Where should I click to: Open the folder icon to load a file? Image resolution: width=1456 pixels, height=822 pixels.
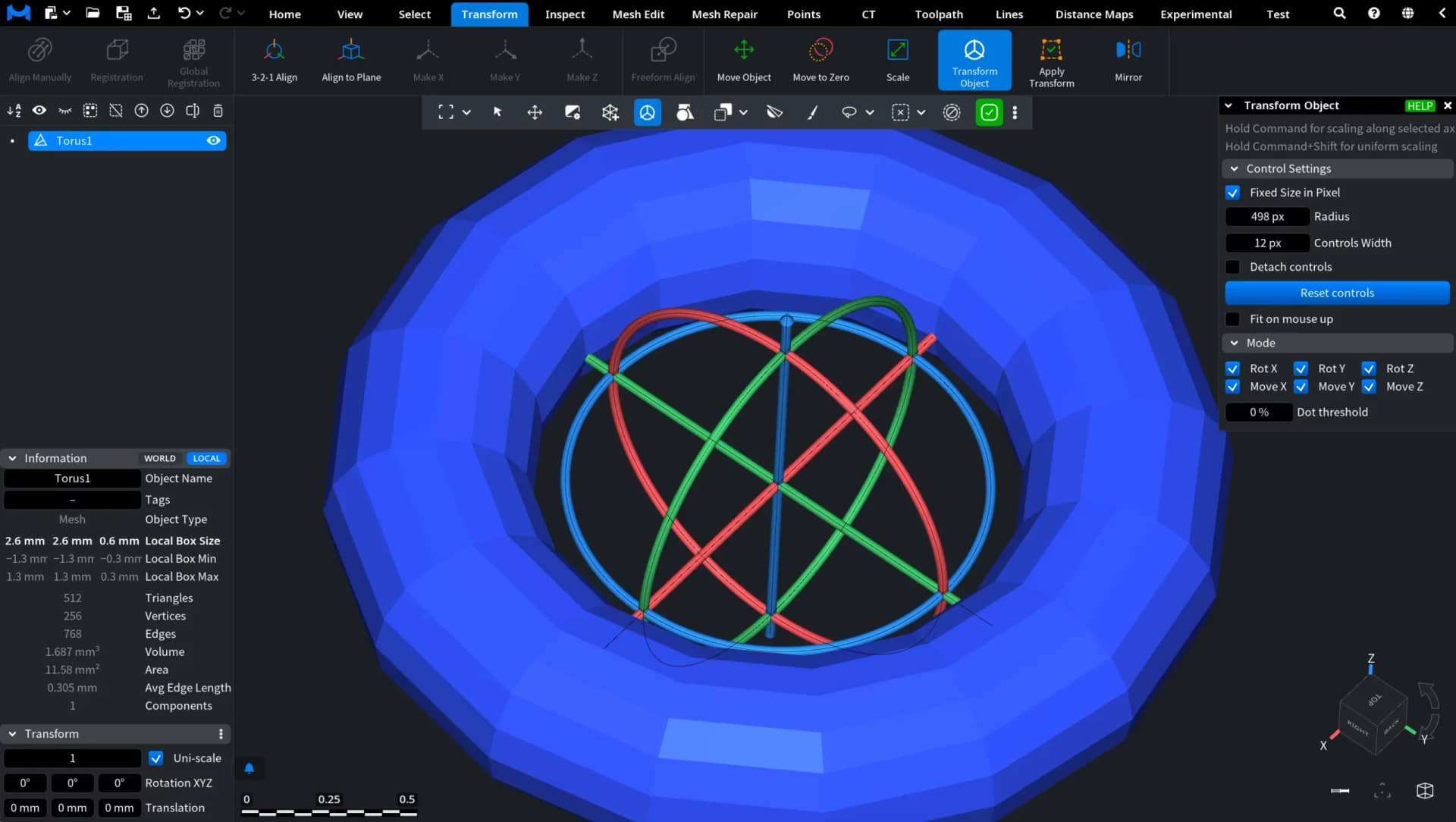[x=93, y=13]
